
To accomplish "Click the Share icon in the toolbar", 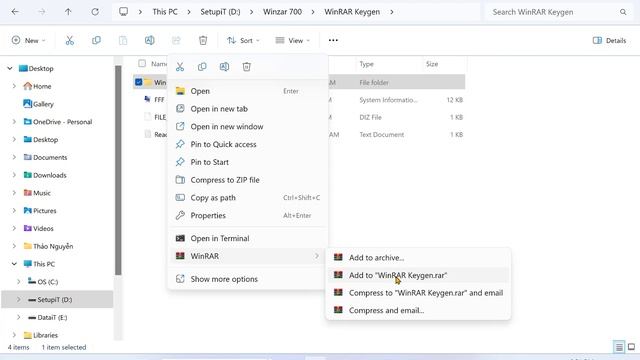I will click(x=176, y=40).
